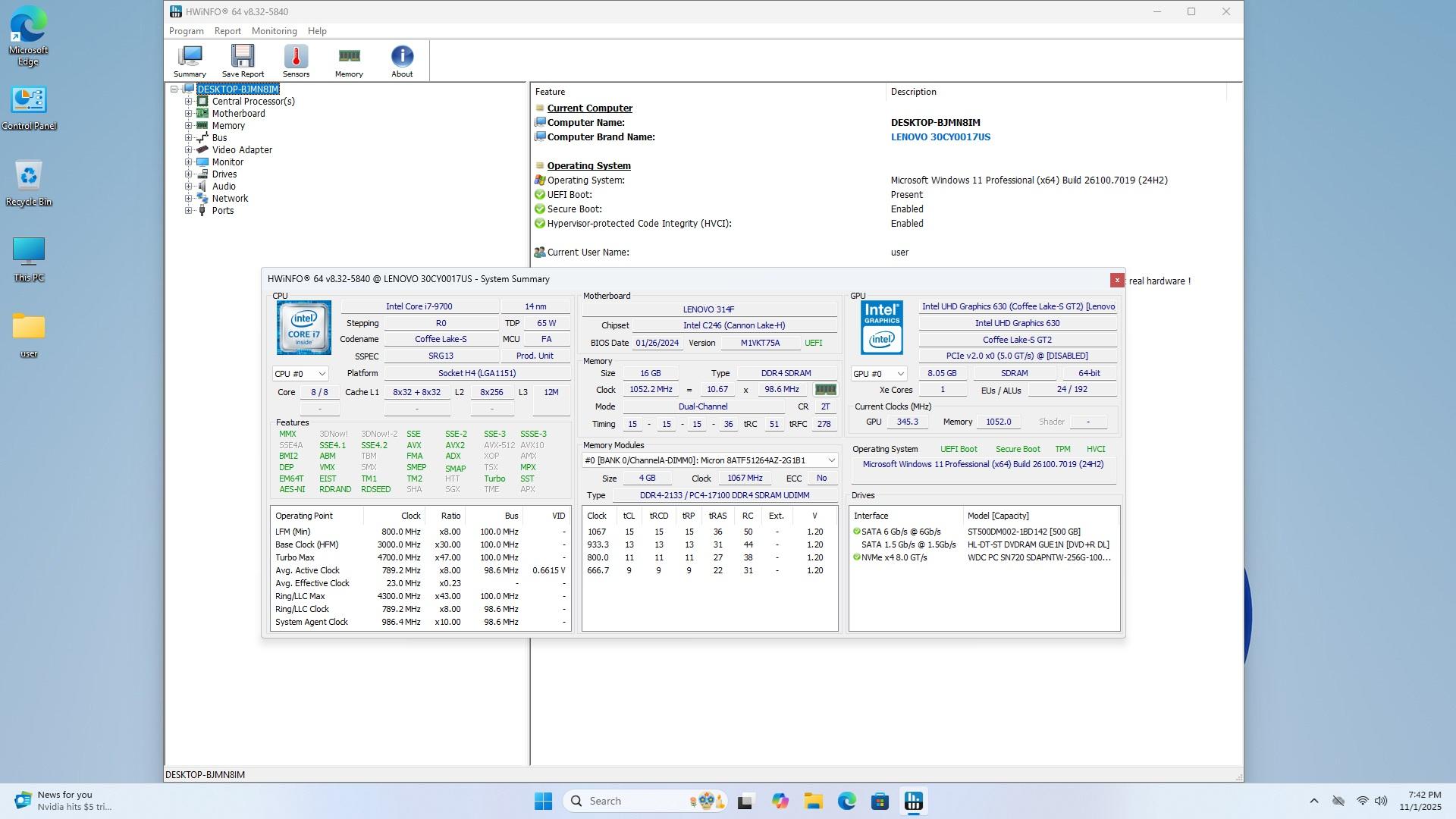Open Copilot from the taskbar
Screen dimensions: 1456x819
click(x=780, y=801)
